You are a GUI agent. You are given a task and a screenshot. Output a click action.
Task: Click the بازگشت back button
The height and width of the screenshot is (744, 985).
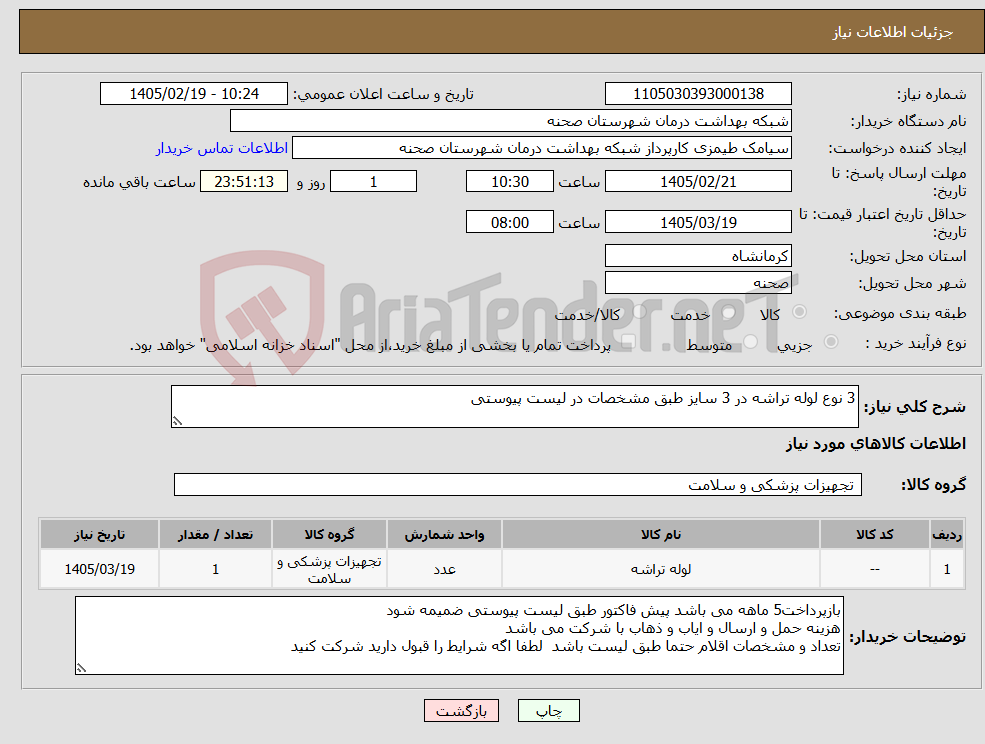point(461,711)
